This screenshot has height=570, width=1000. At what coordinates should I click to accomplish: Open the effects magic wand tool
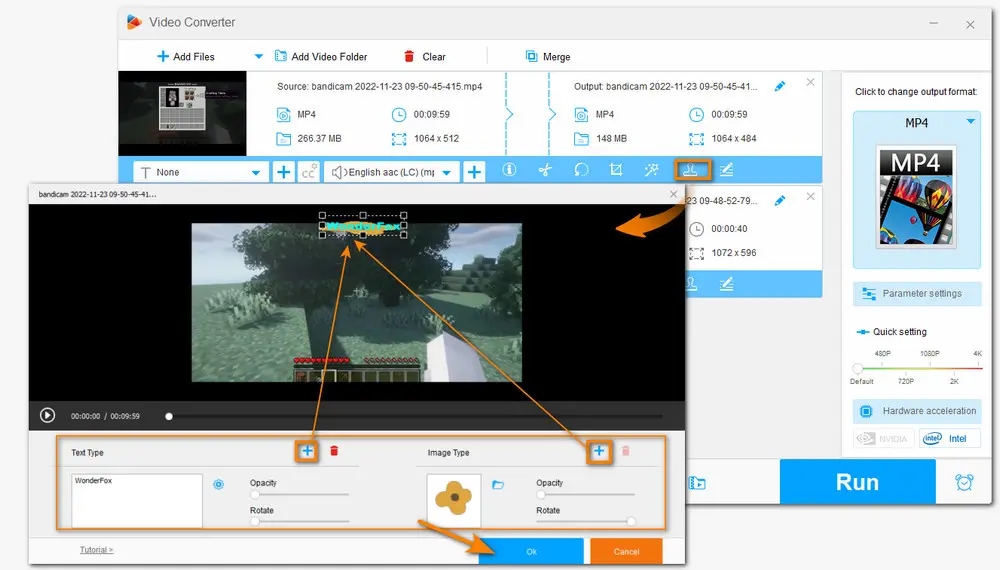[651, 170]
